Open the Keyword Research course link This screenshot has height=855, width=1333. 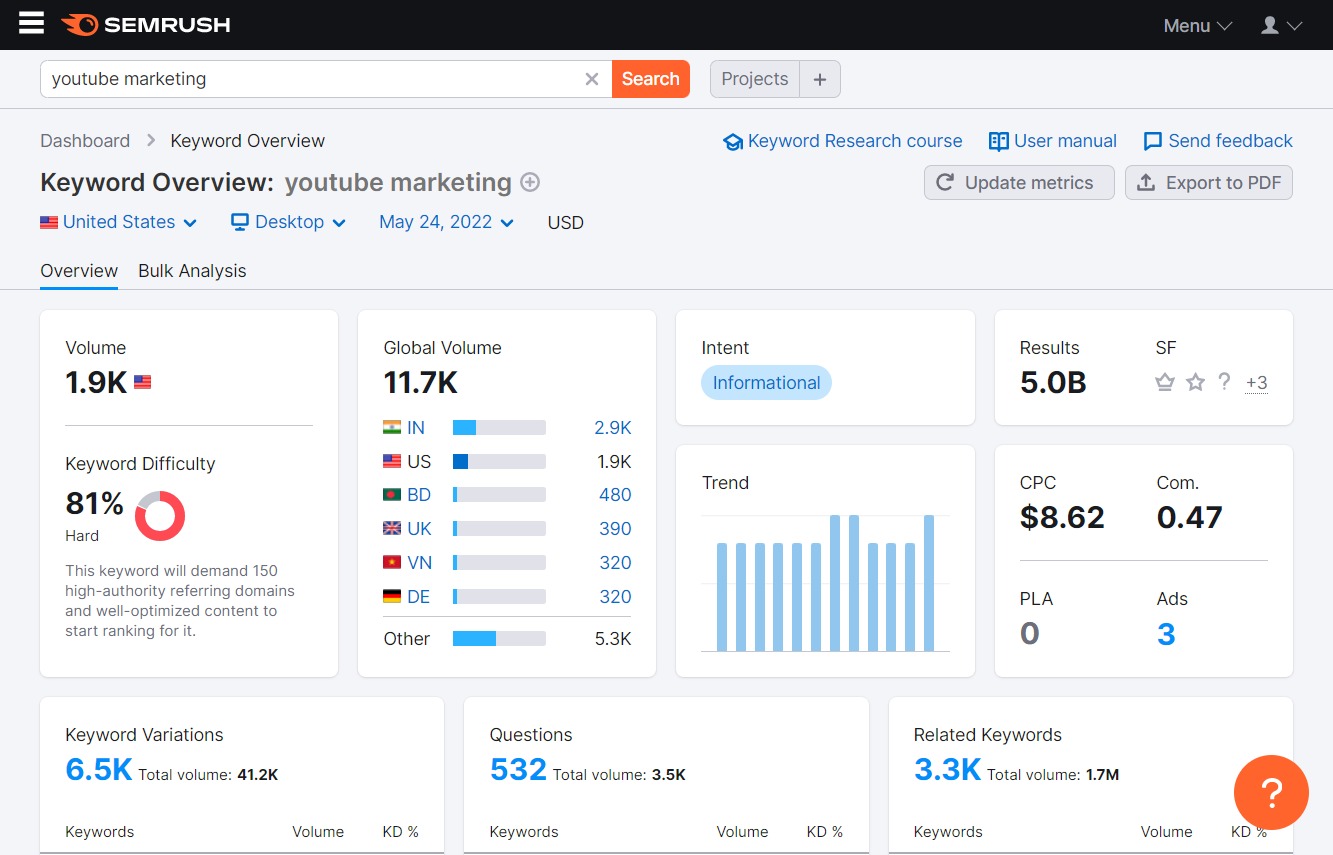point(842,141)
